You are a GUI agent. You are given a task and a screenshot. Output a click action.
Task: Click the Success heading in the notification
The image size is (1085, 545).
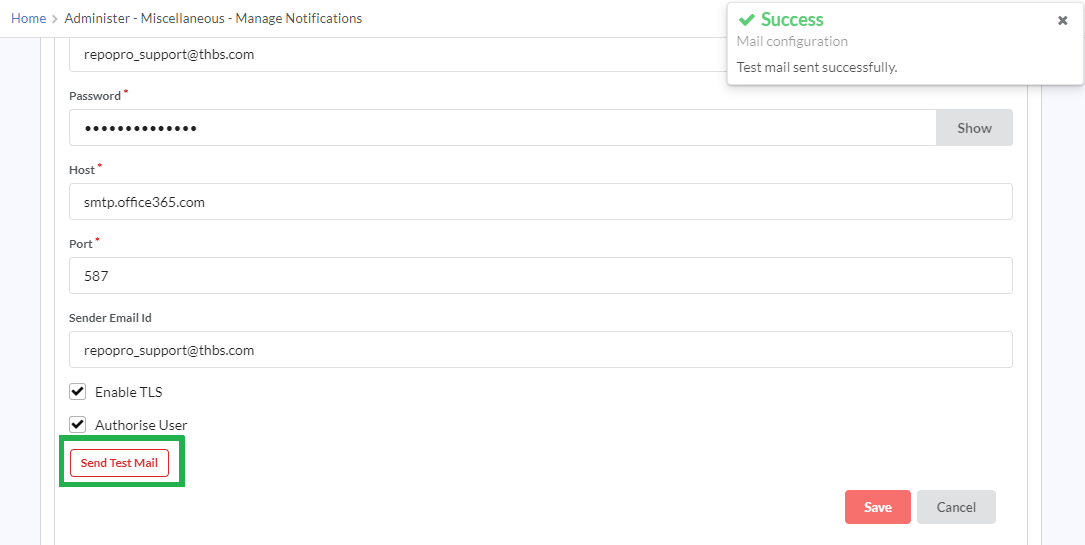(792, 20)
